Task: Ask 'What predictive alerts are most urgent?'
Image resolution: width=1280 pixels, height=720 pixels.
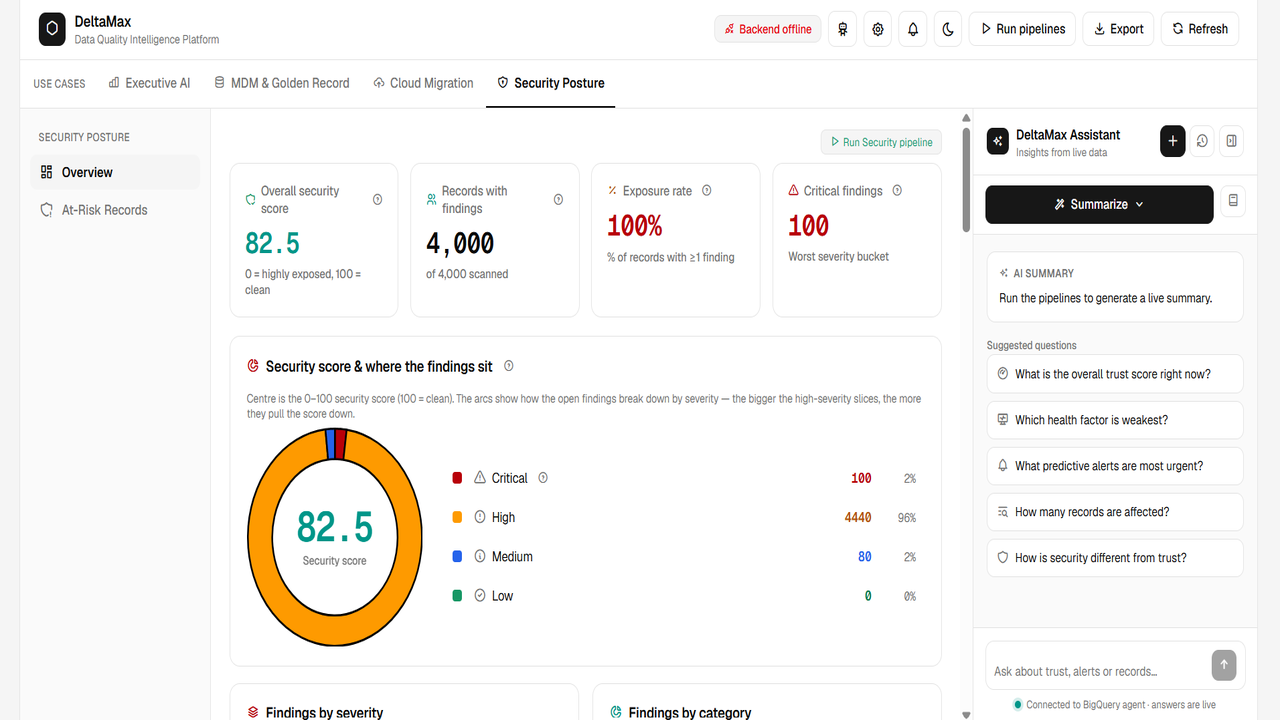Action: click(1115, 466)
